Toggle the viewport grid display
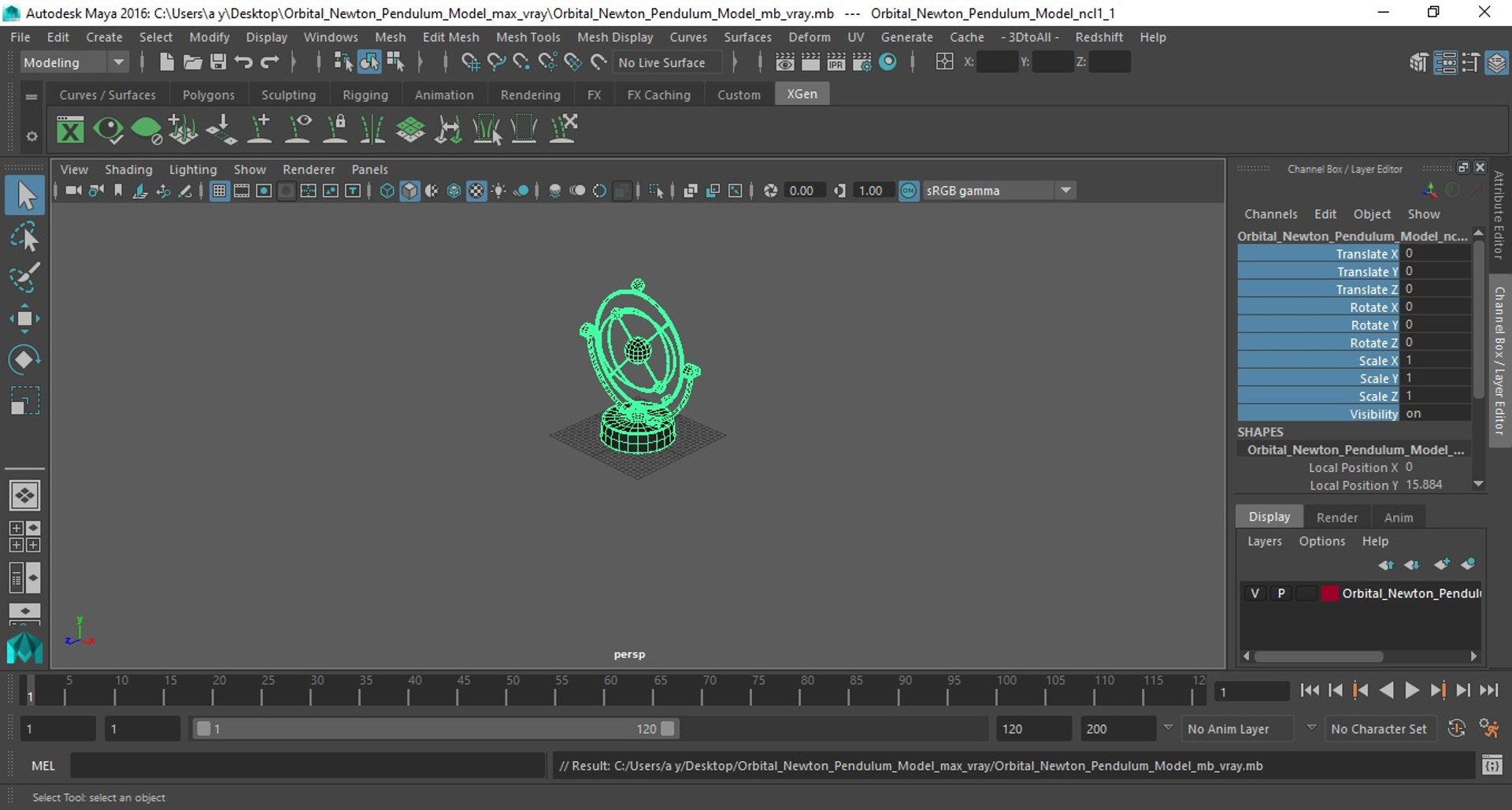Viewport: 1512px width, 810px height. tap(220, 191)
